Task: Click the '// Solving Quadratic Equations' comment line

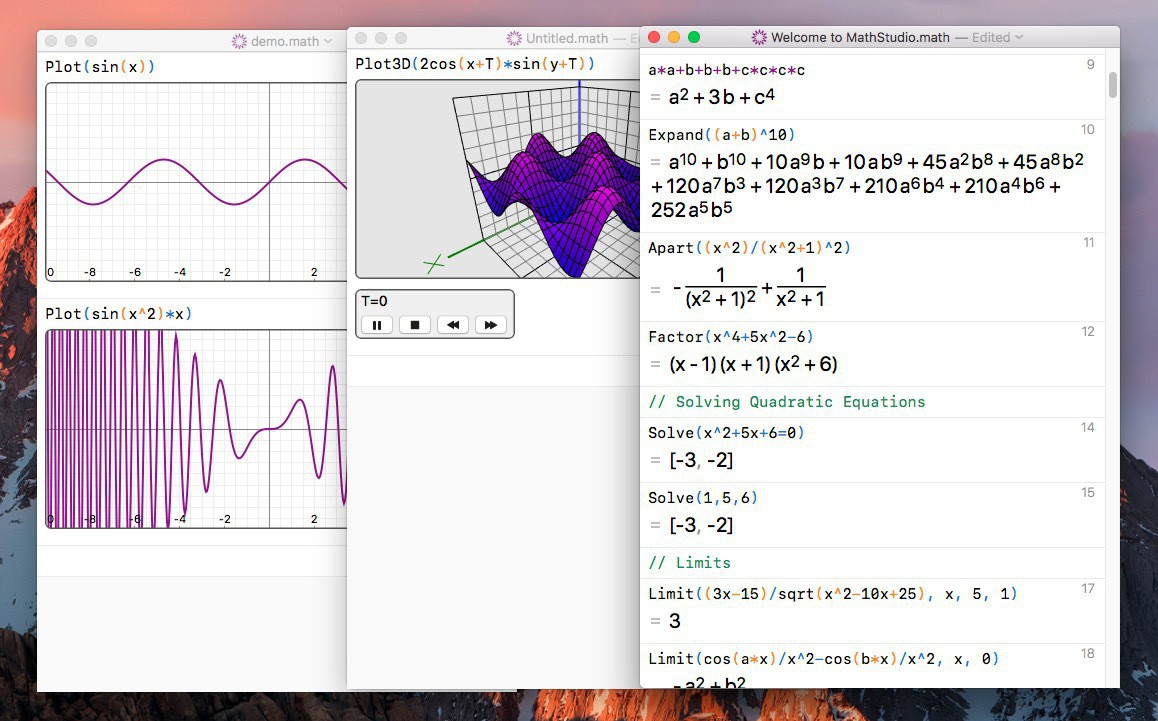Action: (786, 402)
